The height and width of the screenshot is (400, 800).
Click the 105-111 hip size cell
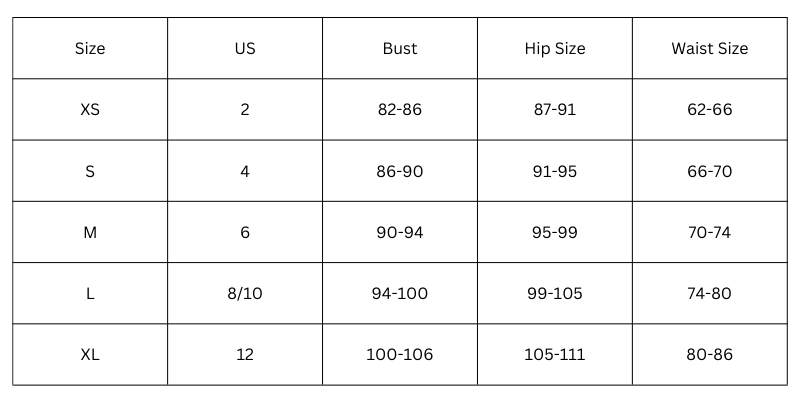point(555,354)
